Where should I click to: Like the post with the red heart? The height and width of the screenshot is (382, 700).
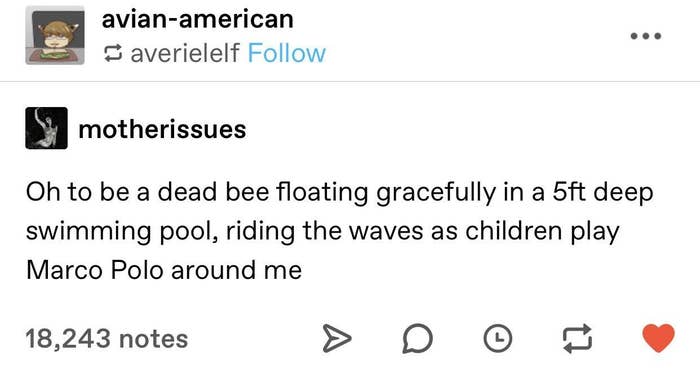(x=658, y=338)
